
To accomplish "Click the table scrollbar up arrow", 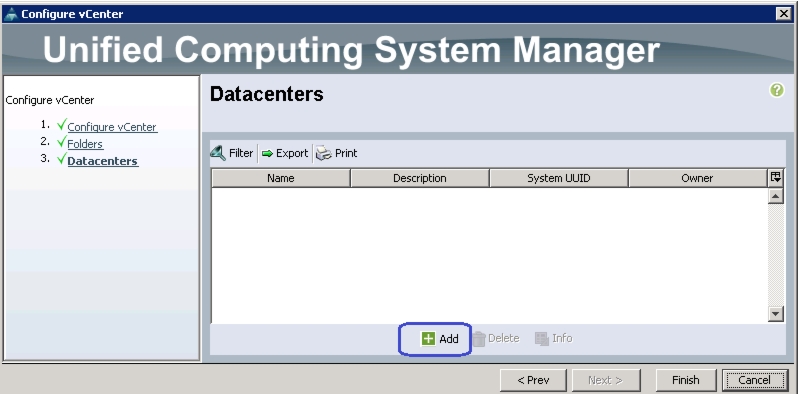I will (776, 196).
